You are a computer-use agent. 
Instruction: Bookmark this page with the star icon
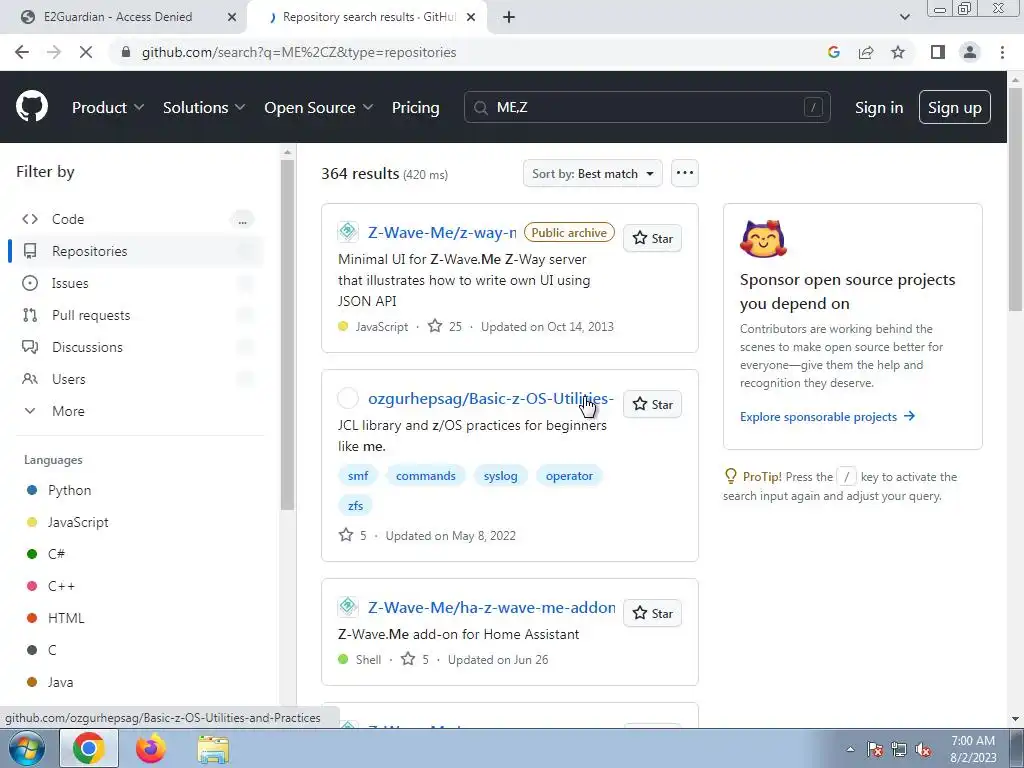pos(898,52)
